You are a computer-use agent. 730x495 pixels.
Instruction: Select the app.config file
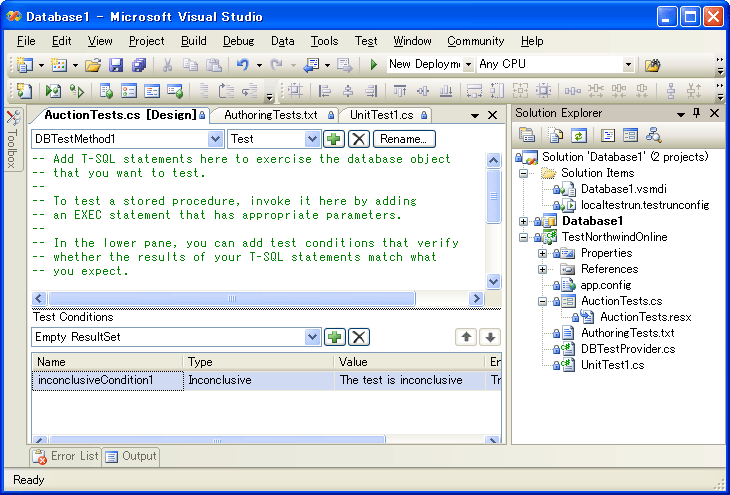click(x=606, y=285)
